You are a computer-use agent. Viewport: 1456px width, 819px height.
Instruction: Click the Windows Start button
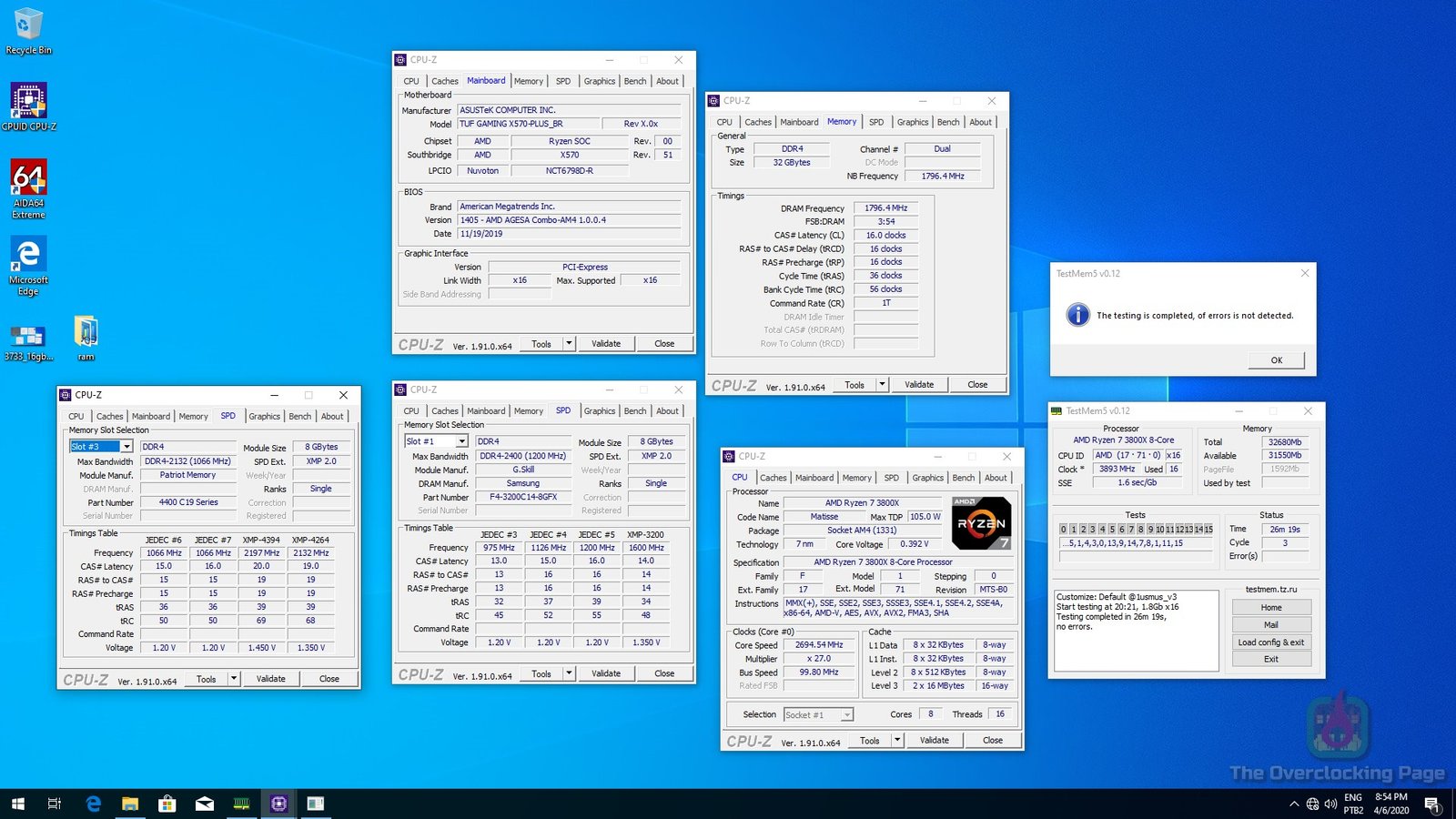tap(17, 804)
